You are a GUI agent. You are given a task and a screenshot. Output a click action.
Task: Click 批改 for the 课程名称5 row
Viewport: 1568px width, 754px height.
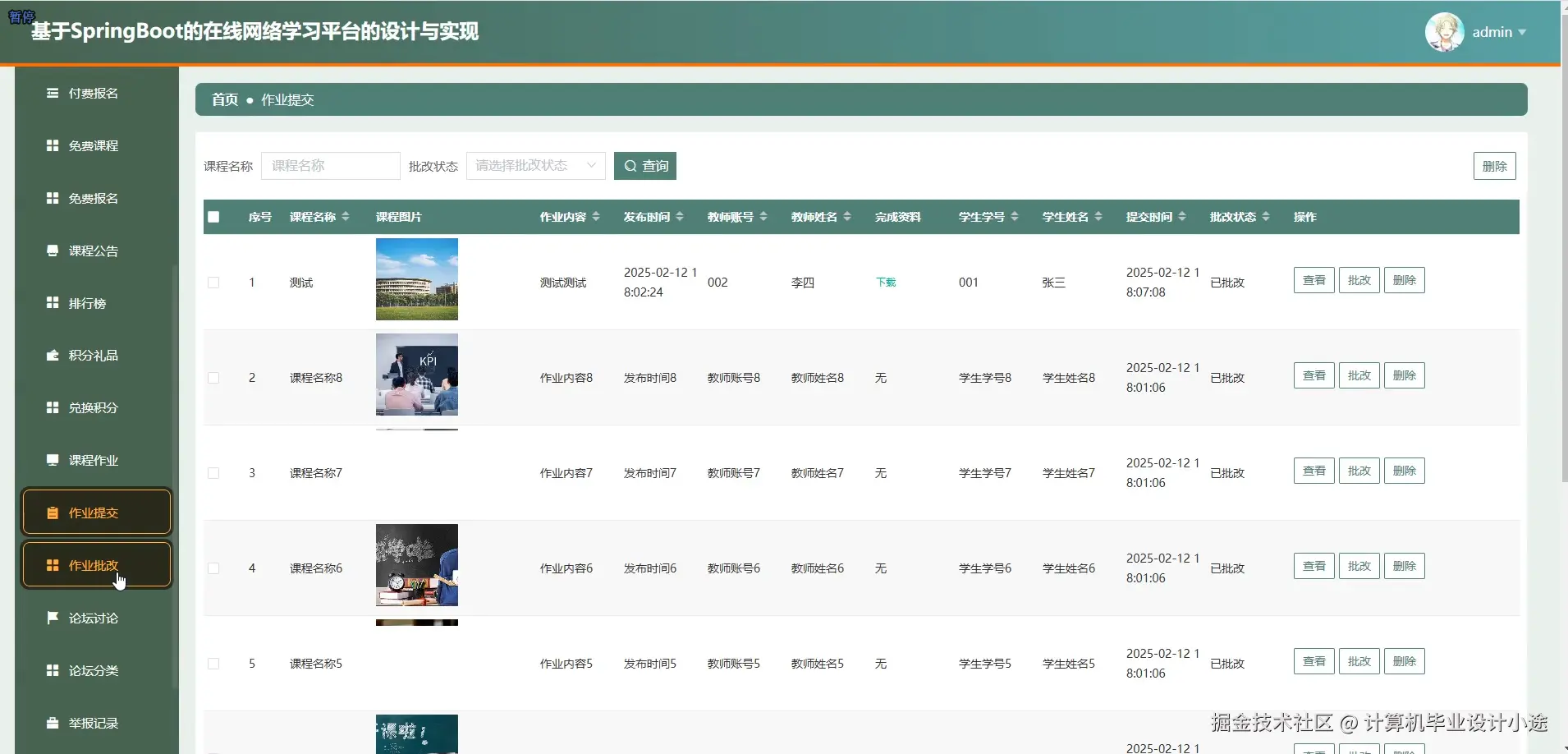click(1359, 661)
